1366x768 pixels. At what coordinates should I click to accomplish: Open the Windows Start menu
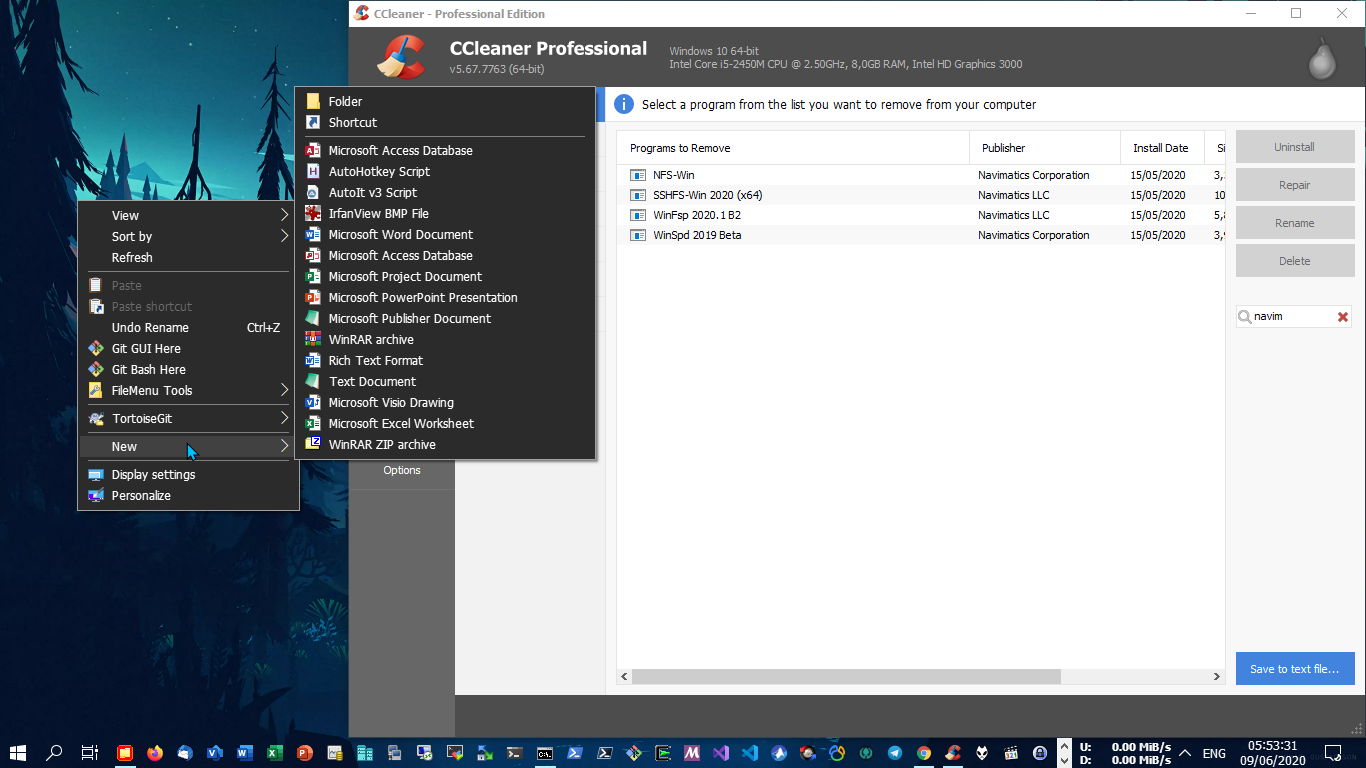17,752
